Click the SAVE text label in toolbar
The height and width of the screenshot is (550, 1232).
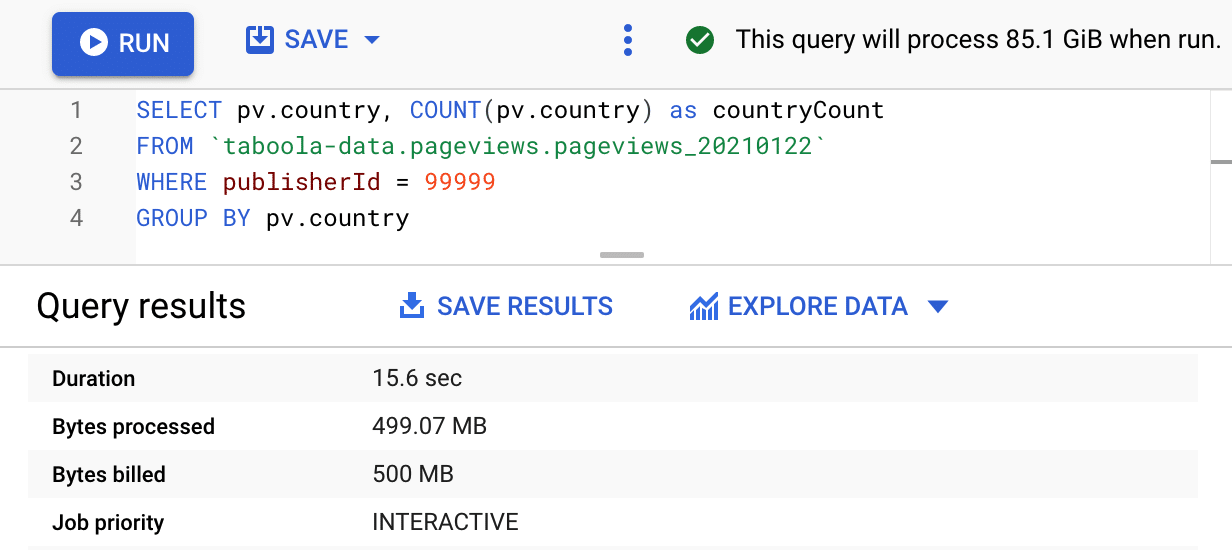(317, 39)
